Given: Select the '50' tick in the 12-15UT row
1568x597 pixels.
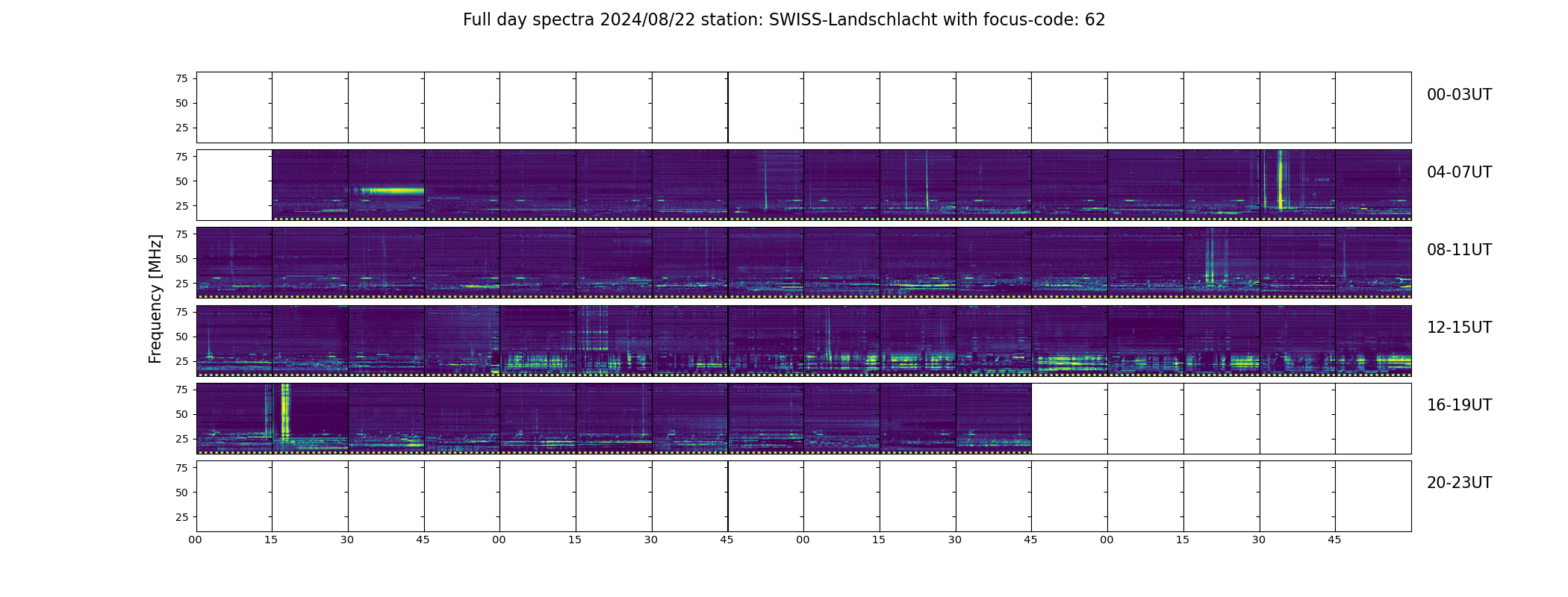Looking at the screenshot, I should point(181,336).
